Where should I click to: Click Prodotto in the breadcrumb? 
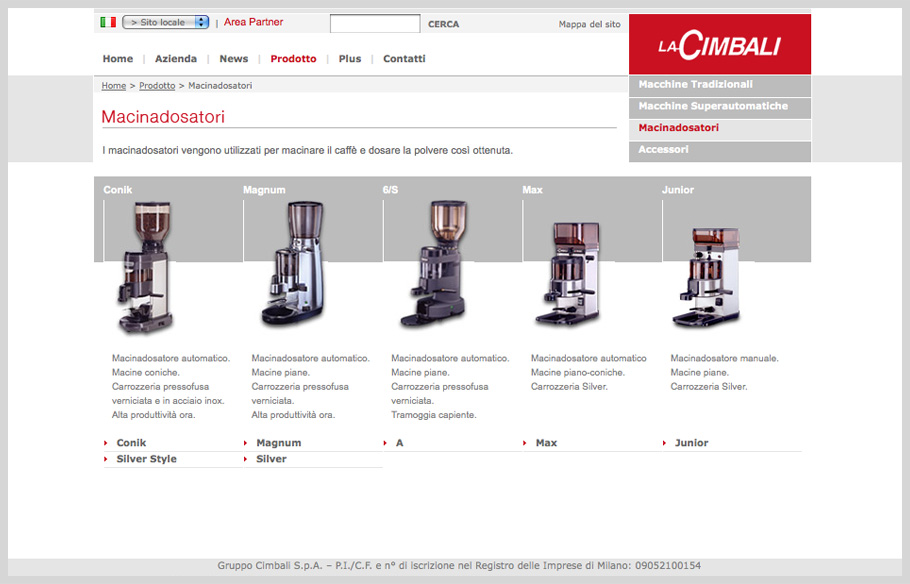(x=157, y=86)
